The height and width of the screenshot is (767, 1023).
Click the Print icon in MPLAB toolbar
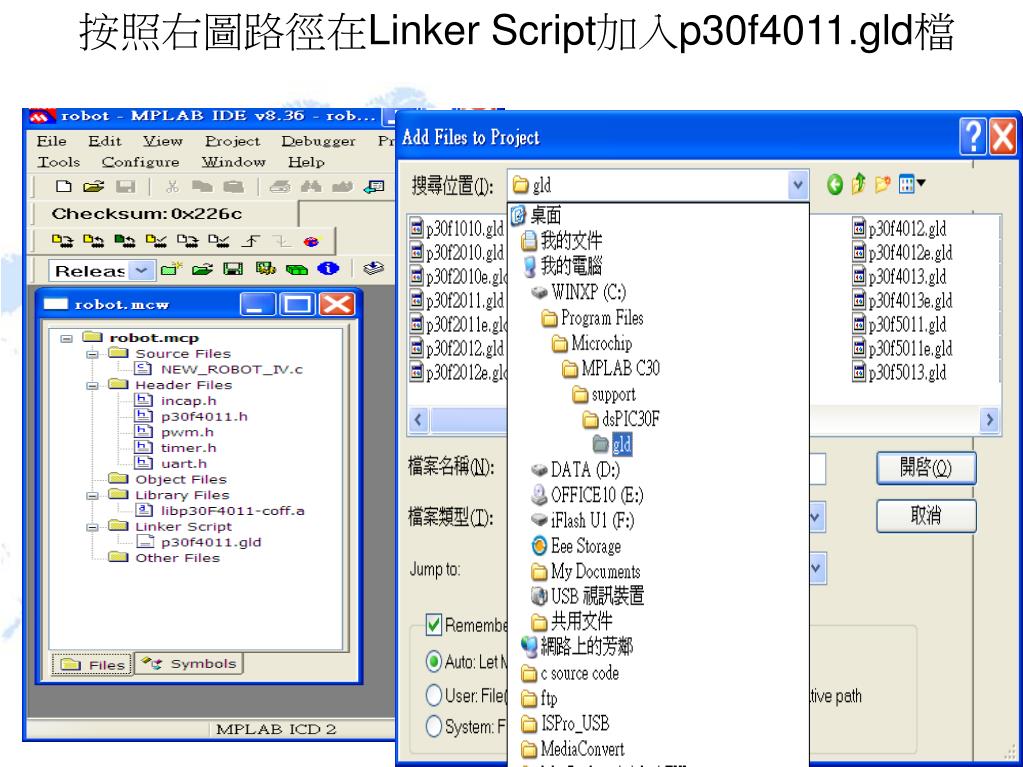(x=280, y=187)
